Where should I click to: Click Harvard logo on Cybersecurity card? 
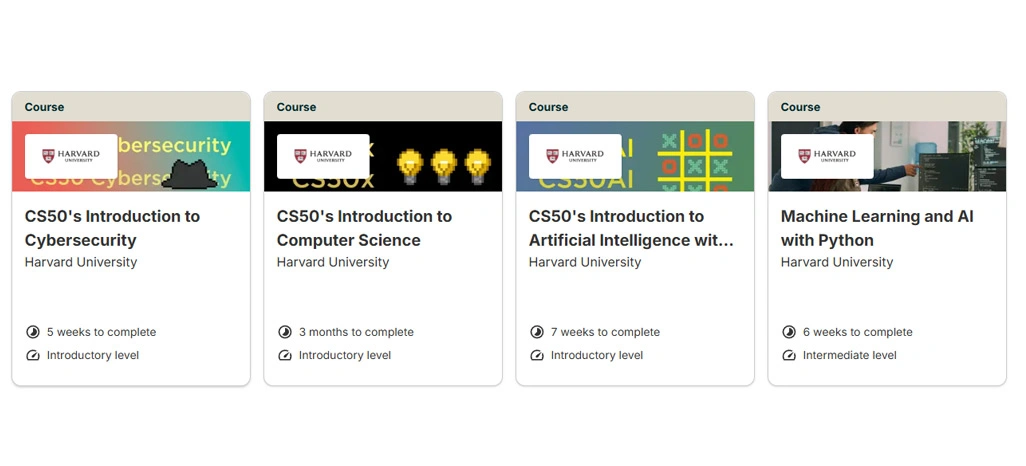(71, 156)
